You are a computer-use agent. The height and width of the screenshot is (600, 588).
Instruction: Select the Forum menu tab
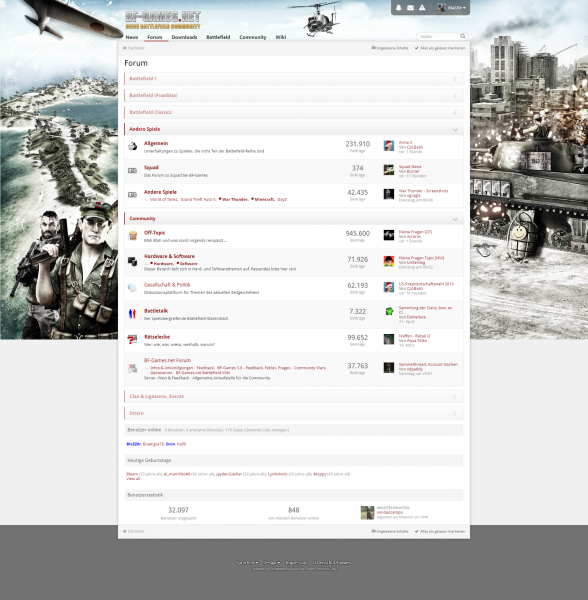(x=155, y=37)
